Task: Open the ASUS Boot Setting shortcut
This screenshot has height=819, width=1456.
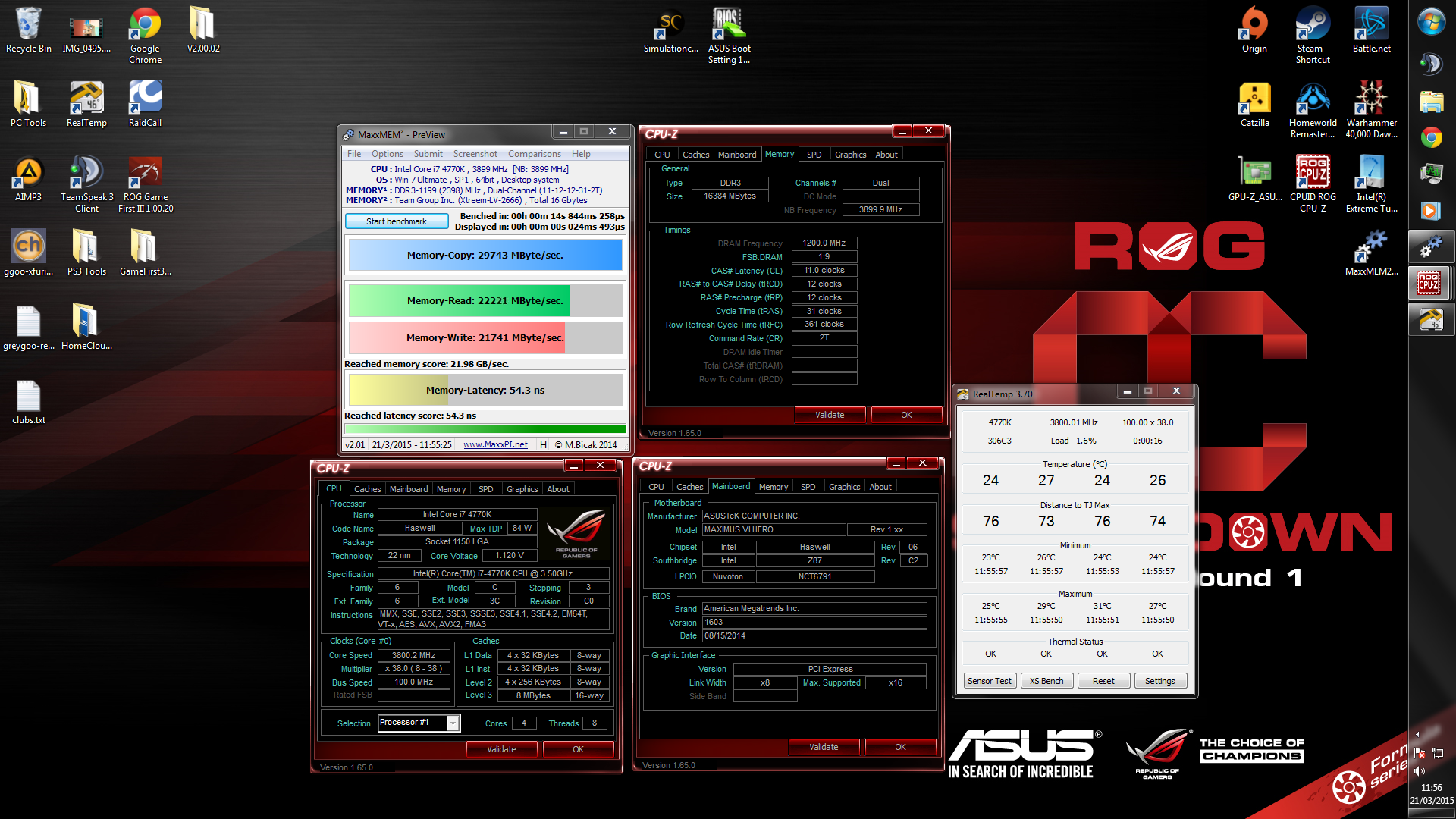Action: (x=729, y=36)
